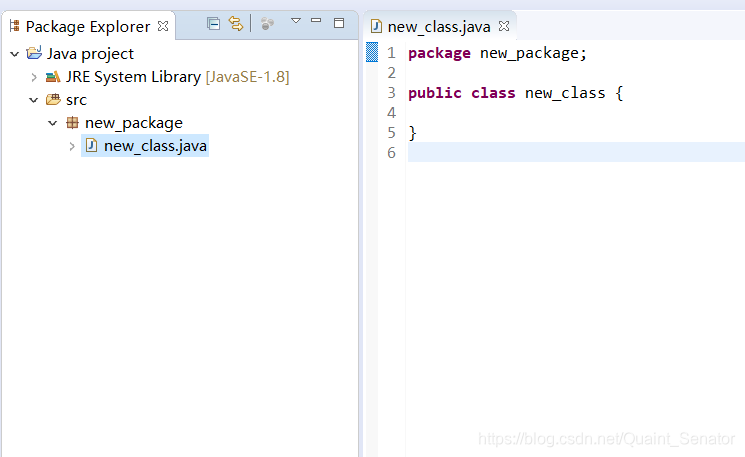This screenshot has height=457, width=745.
Task: Select the Package Explorer tab
Action: tap(88, 27)
